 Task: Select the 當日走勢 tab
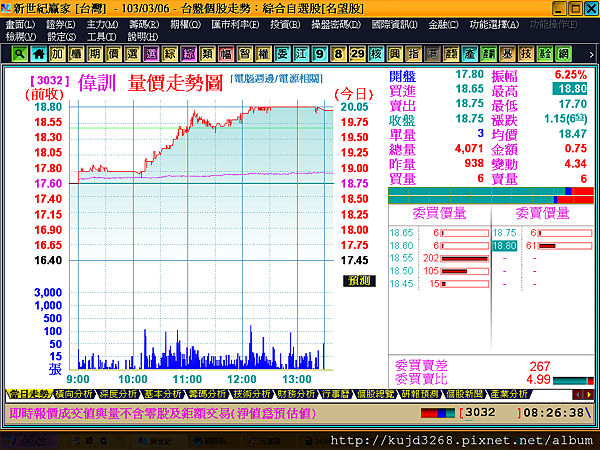point(29,394)
